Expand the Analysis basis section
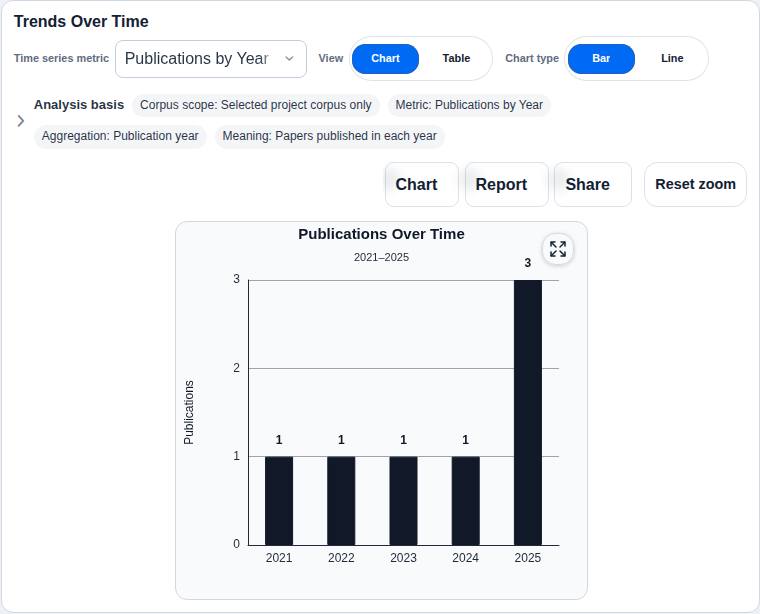The width and height of the screenshot is (760, 614). [x=20, y=121]
